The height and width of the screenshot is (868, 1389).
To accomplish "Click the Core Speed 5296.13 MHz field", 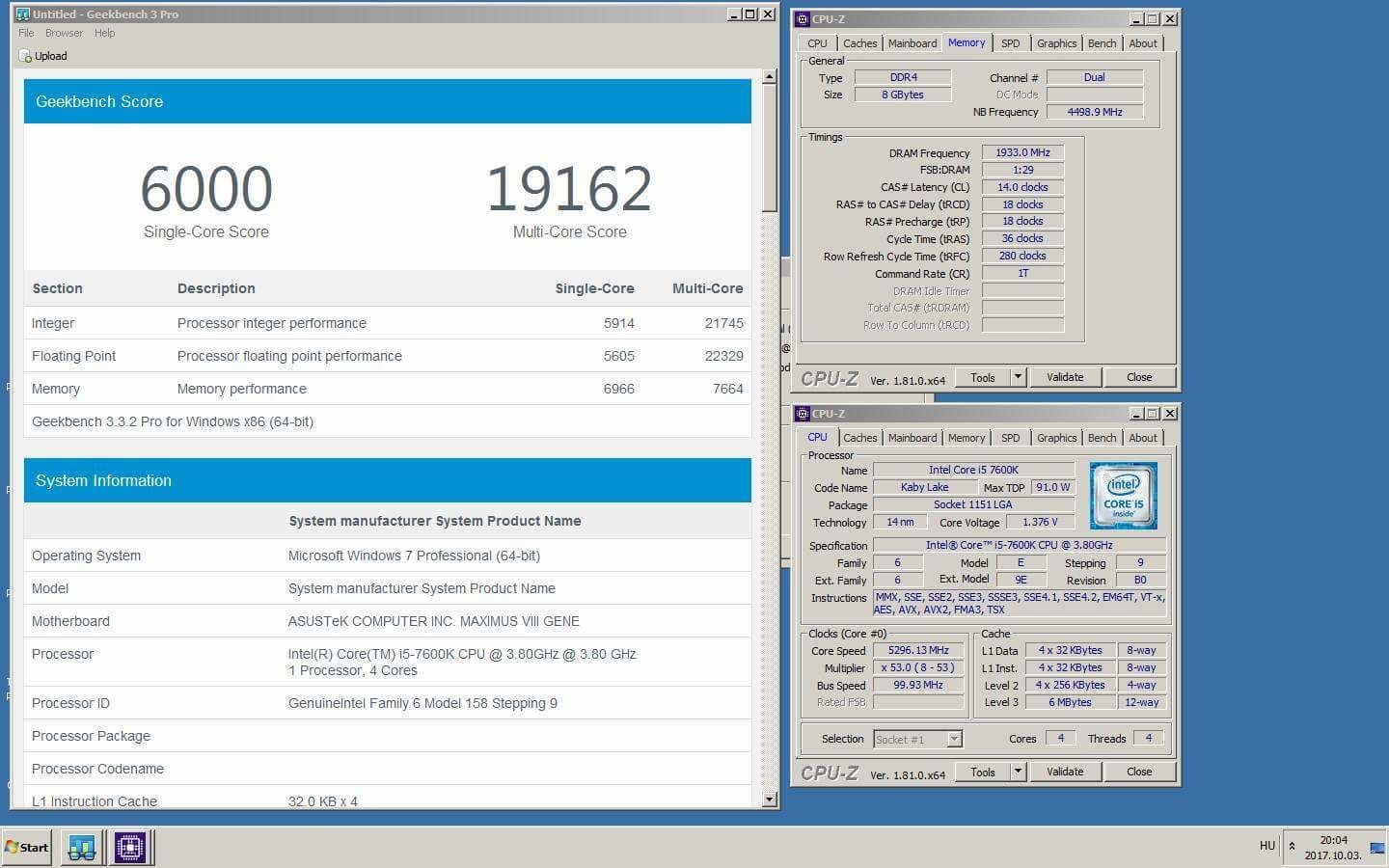I will pyautogui.click(x=918, y=650).
